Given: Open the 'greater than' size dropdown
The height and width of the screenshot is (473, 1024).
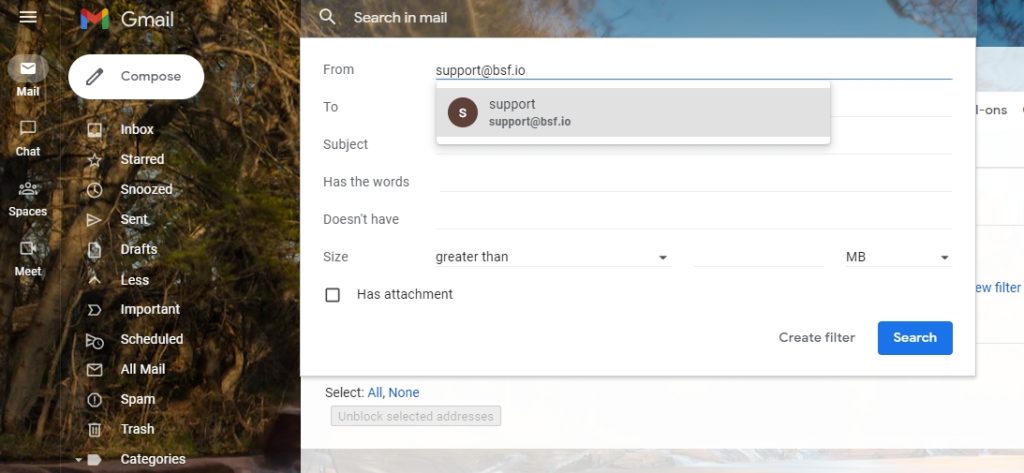Looking at the screenshot, I should tap(551, 257).
